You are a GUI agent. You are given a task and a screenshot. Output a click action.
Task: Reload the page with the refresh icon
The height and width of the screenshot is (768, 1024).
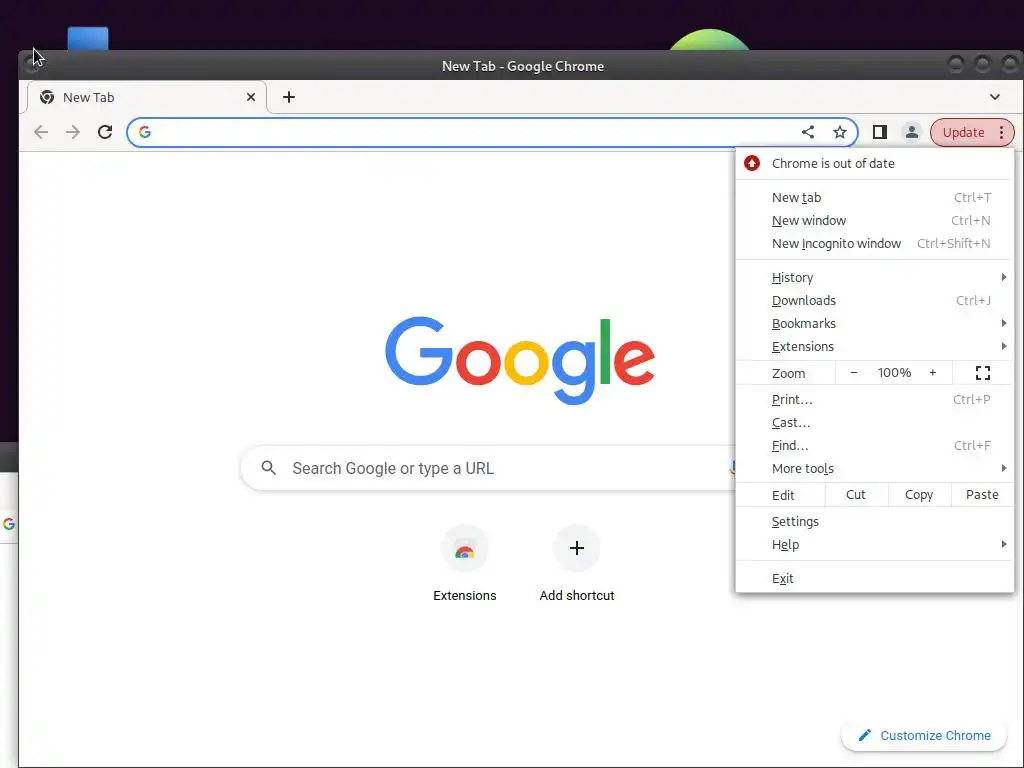point(104,133)
